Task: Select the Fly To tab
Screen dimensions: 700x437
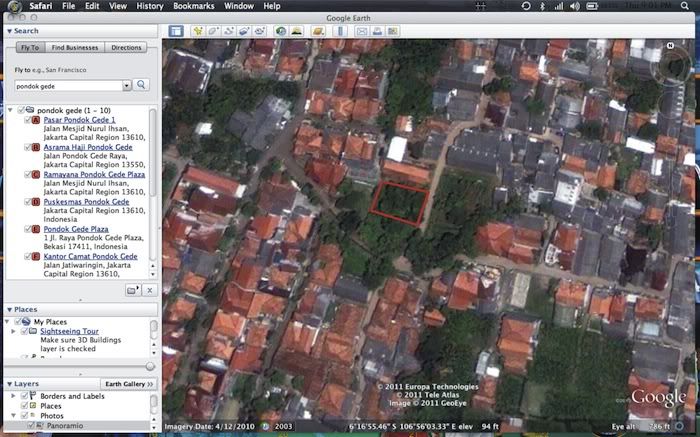Action: pos(30,47)
